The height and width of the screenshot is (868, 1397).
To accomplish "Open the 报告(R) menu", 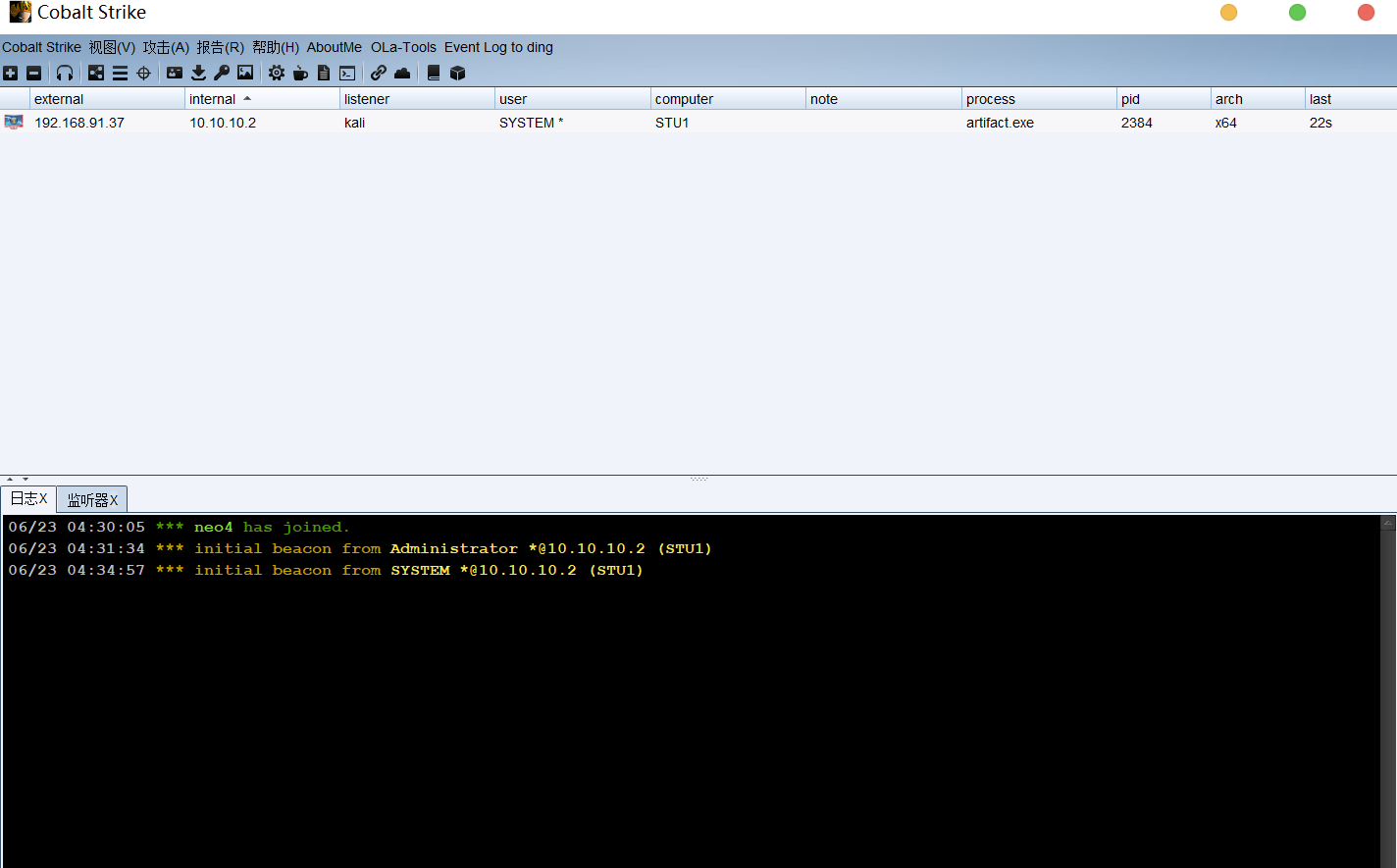I will point(220,47).
